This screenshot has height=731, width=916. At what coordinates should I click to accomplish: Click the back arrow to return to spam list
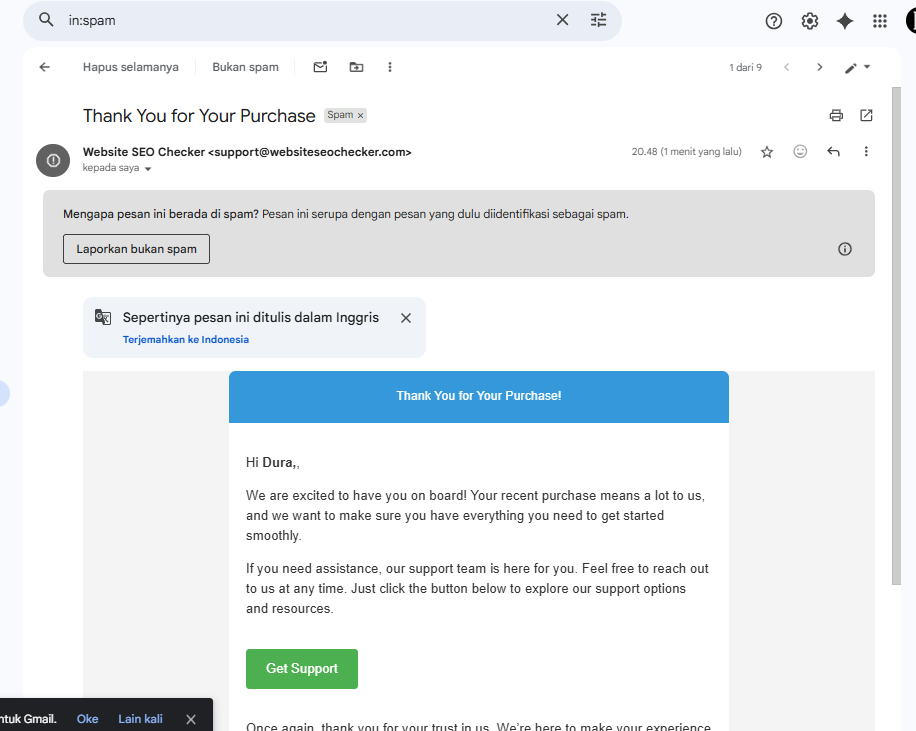[x=44, y=67]
